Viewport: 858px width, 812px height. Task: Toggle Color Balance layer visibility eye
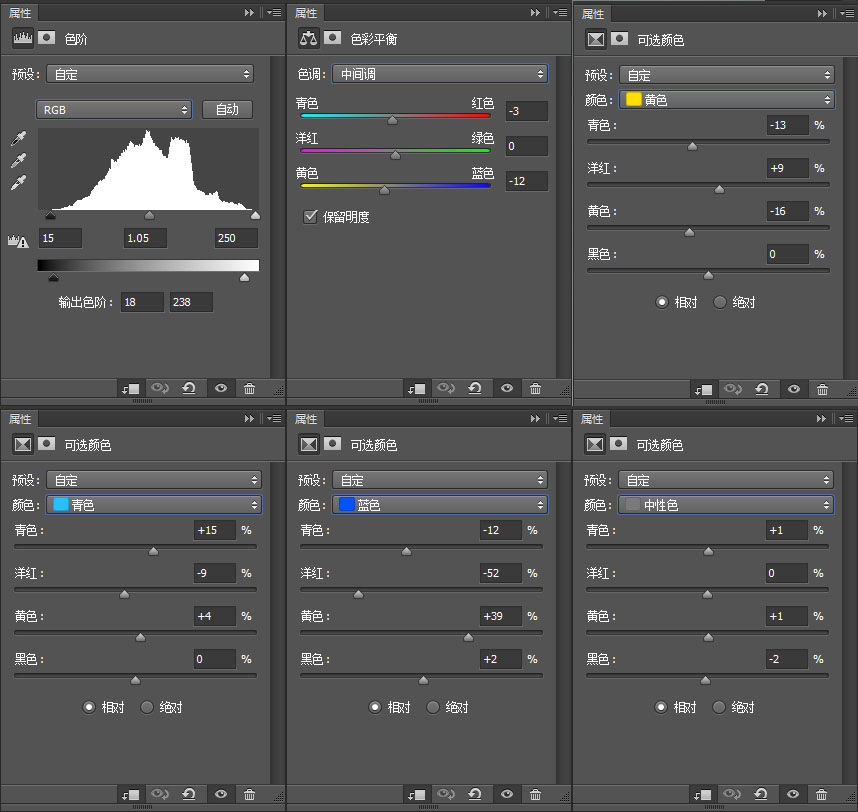(x=507, y=388)
